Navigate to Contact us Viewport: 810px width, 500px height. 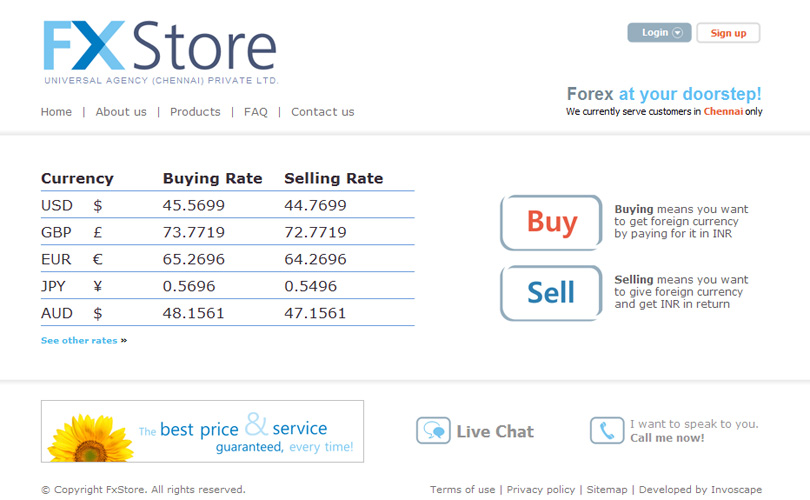coord(322,112)
